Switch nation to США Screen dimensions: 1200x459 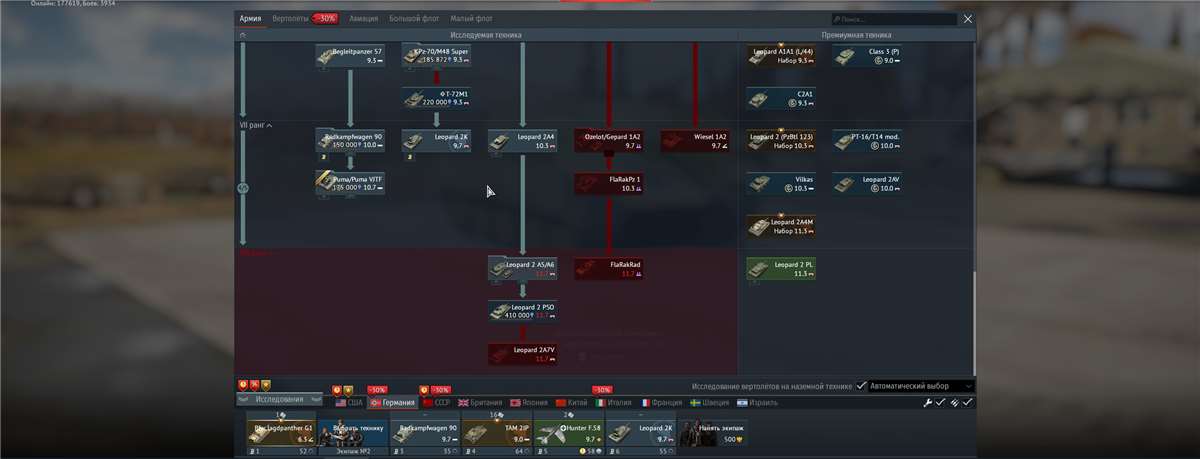tap(349, 402)
